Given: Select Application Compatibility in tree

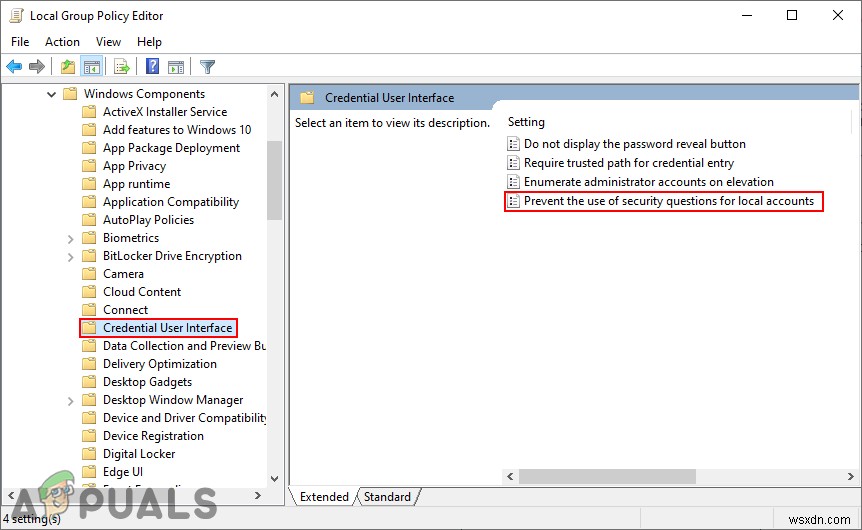Looking at the screenshot, I should pos(170,202).
